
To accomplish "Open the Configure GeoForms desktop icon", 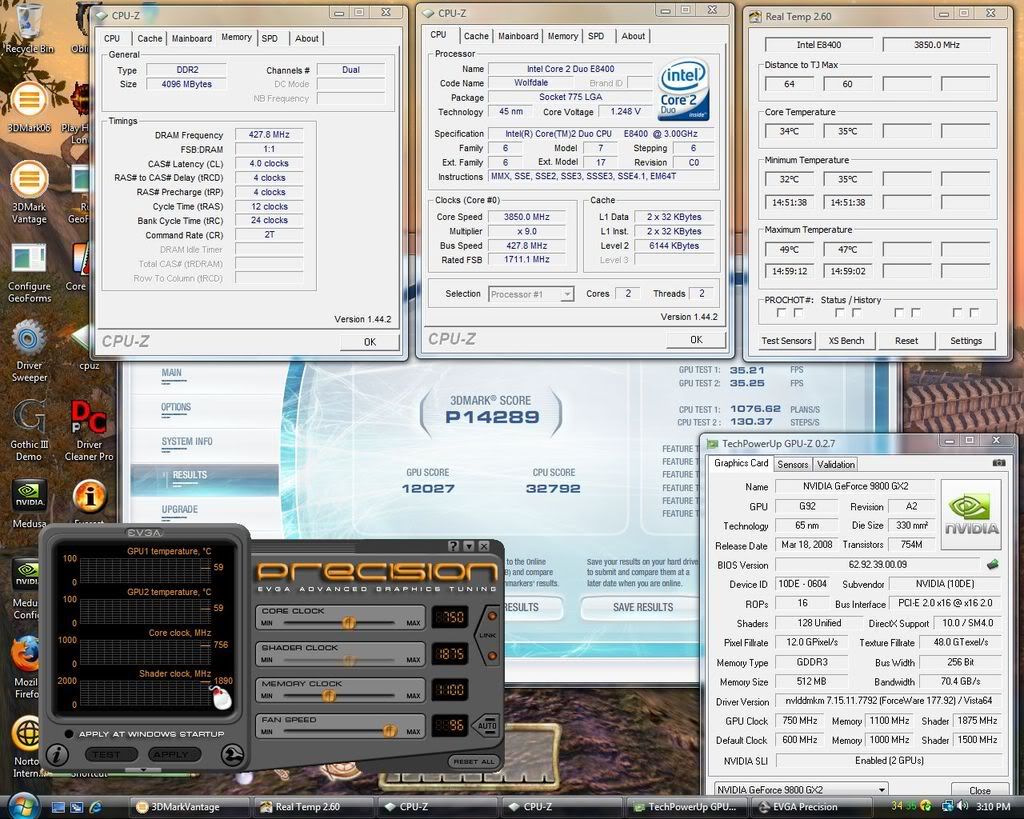I will click(29, 273).
